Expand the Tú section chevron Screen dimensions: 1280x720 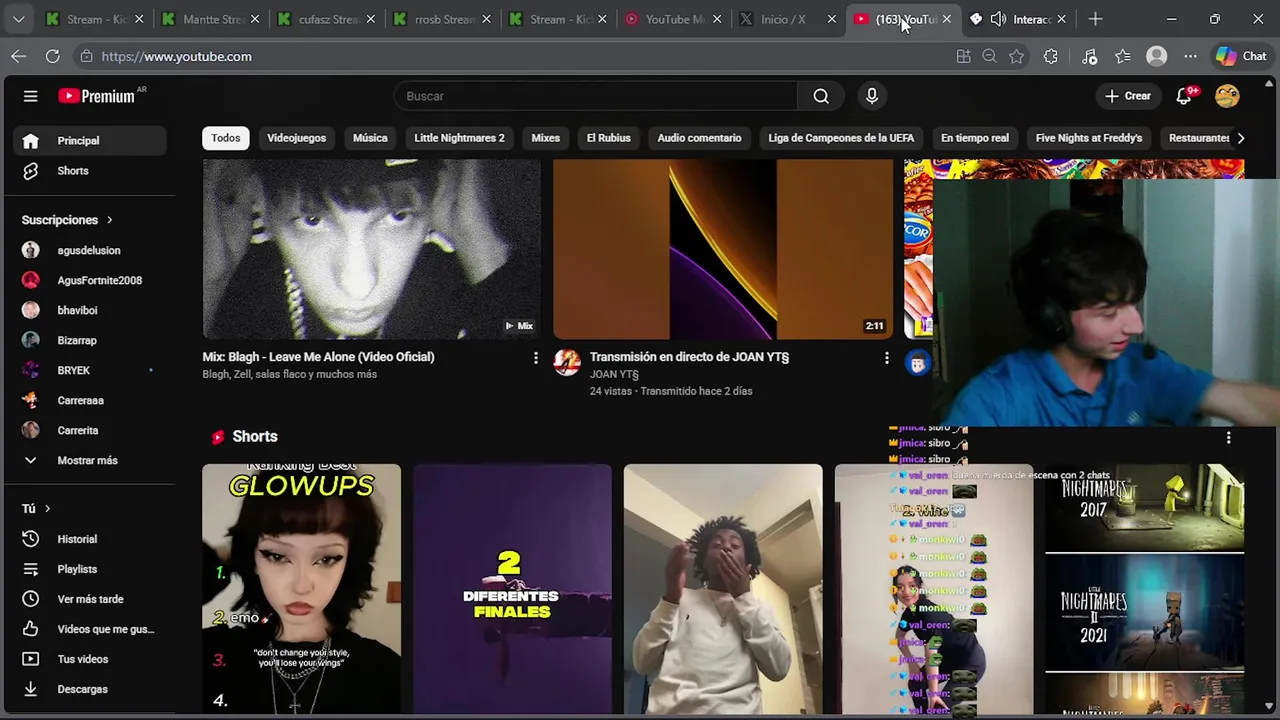(47, 509)
